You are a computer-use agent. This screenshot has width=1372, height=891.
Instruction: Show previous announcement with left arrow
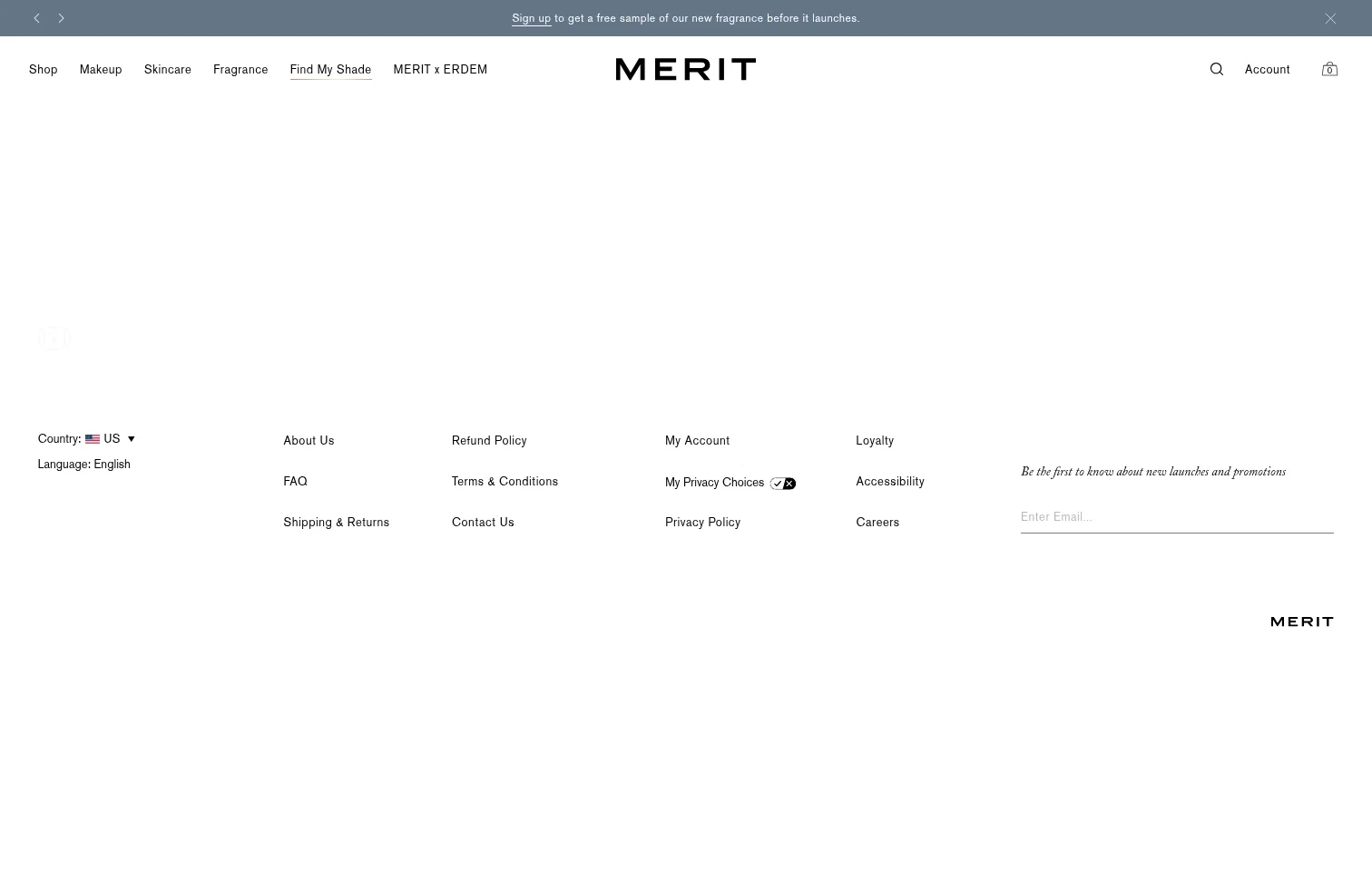pos(36,18)
